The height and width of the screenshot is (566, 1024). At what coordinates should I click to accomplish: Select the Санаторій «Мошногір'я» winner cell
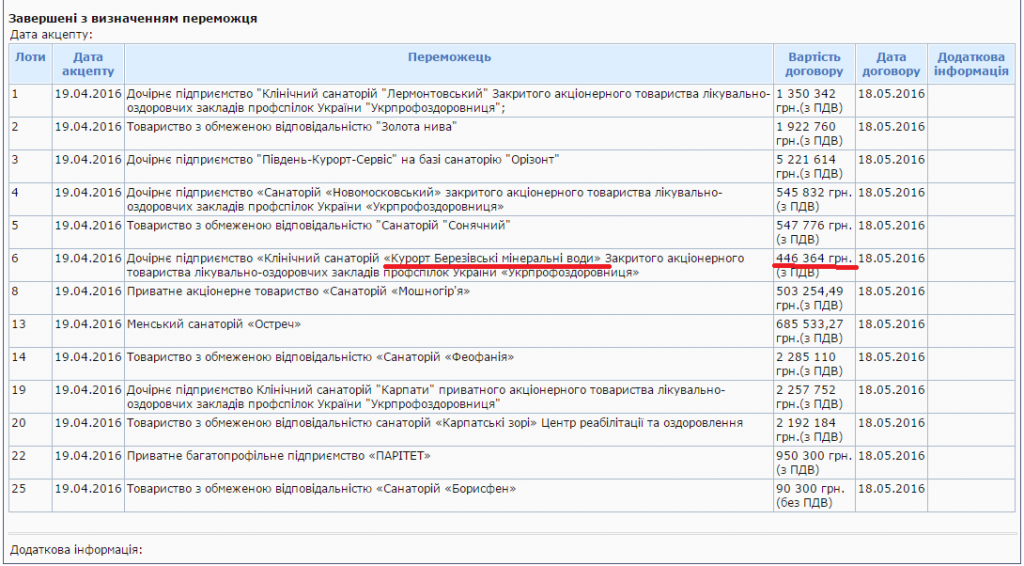click(298, 292)
